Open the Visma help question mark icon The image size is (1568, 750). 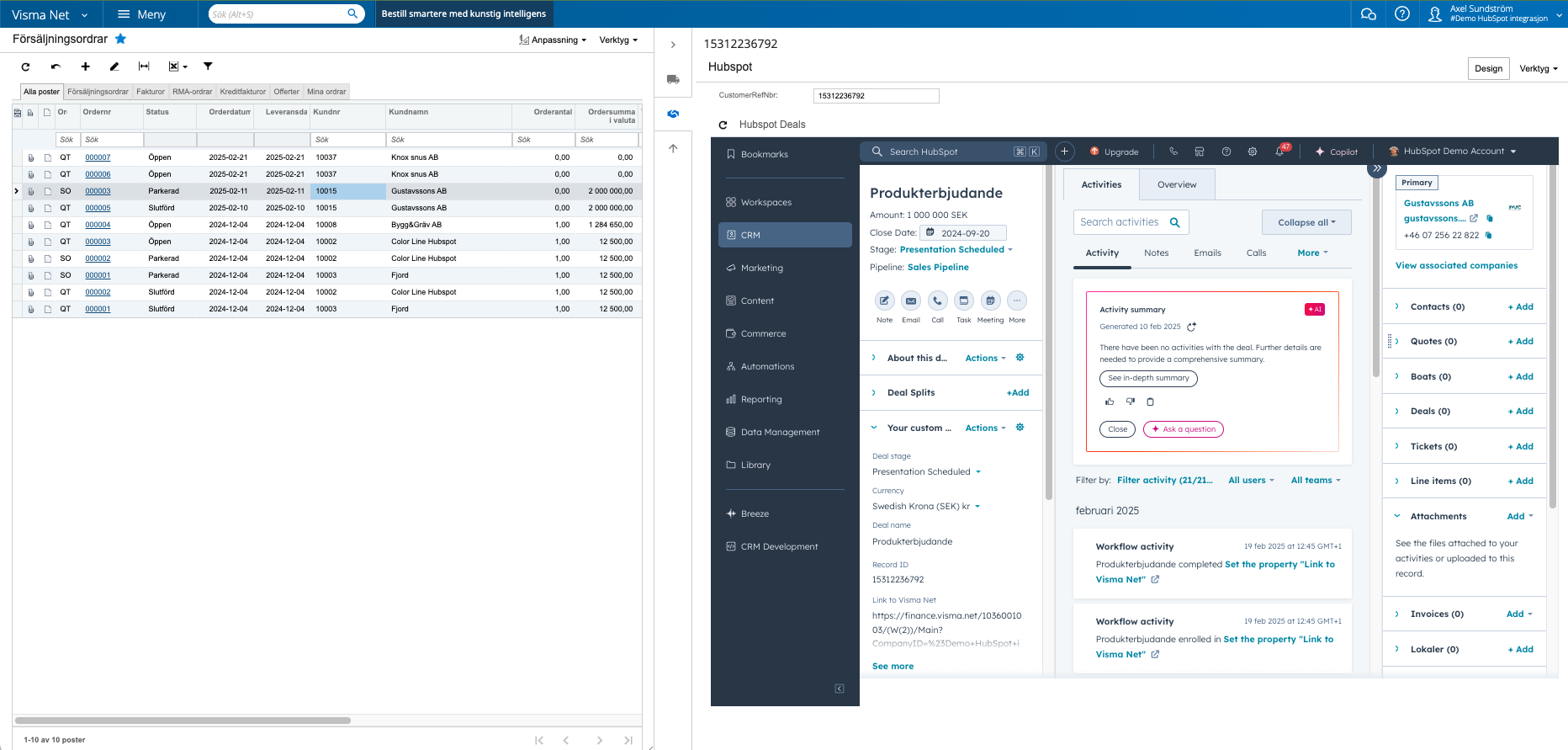pyautogui.click(x=1402, y=14)
